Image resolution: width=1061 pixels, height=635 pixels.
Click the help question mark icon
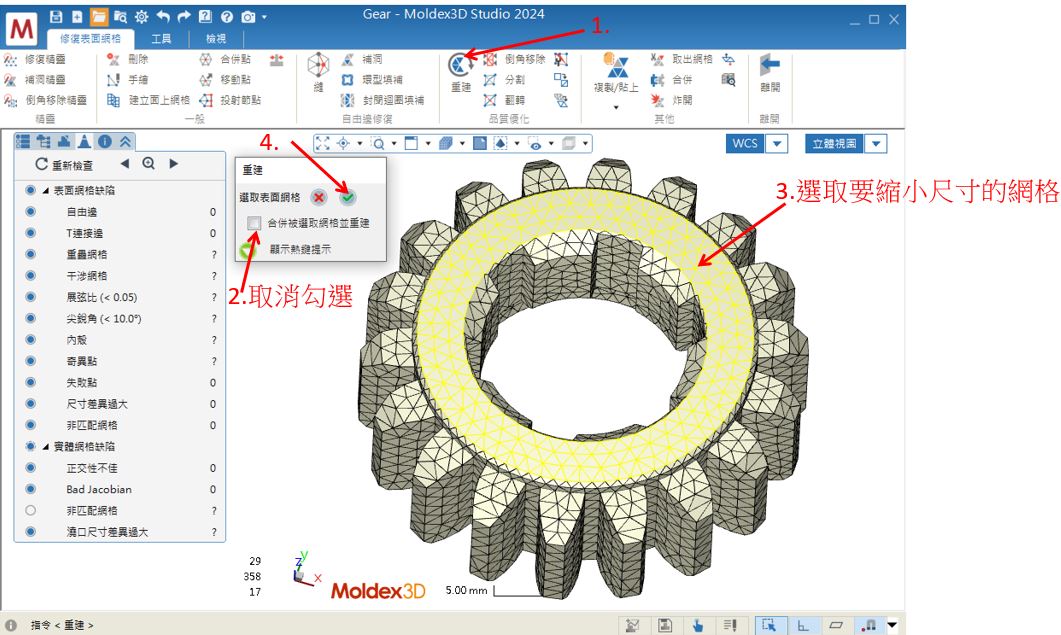click(227, 17)
